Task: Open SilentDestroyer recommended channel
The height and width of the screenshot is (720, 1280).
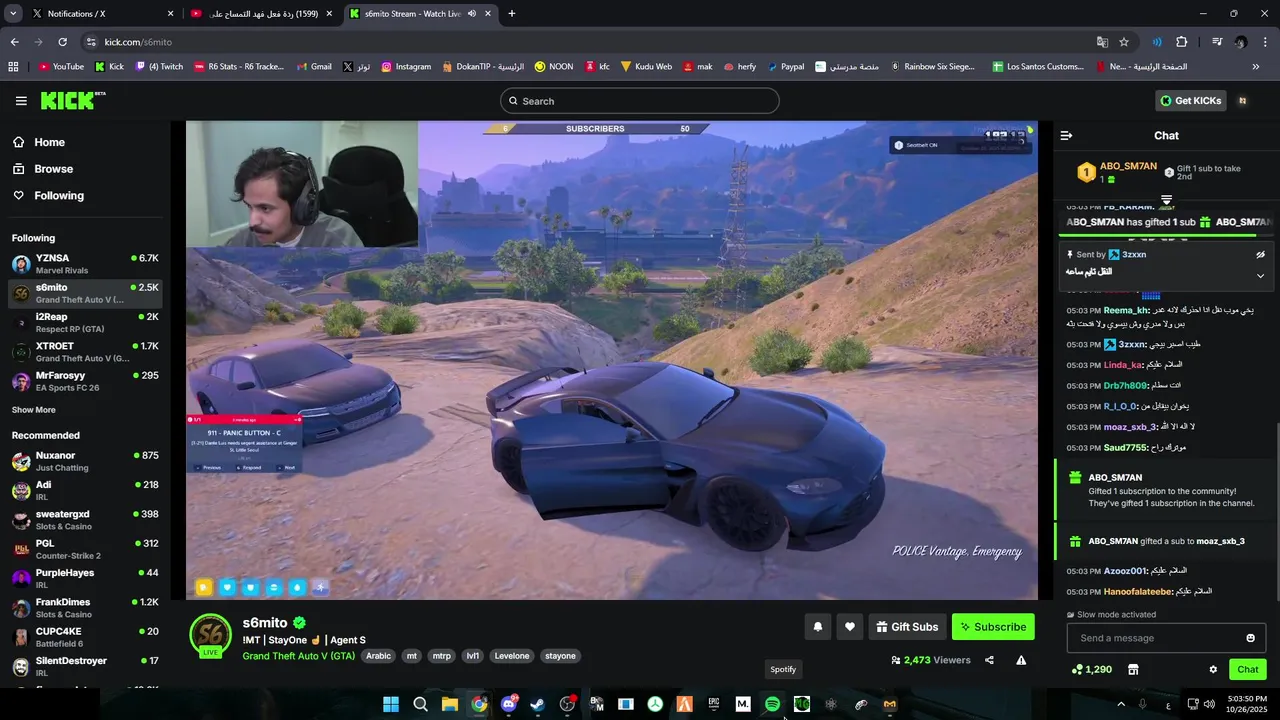Action: [85, 666]
